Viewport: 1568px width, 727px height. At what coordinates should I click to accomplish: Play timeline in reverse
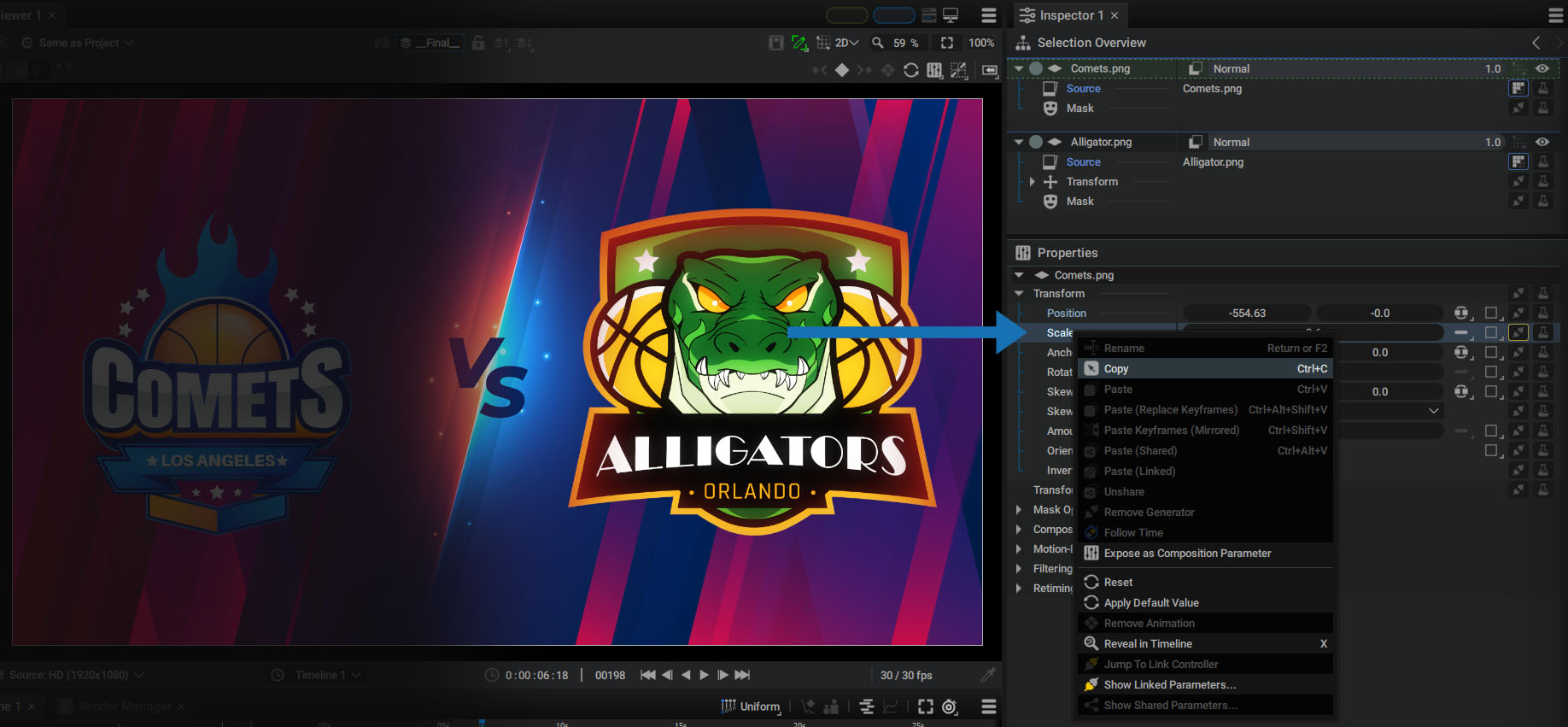pyautogui.click(x=686, y=675)
